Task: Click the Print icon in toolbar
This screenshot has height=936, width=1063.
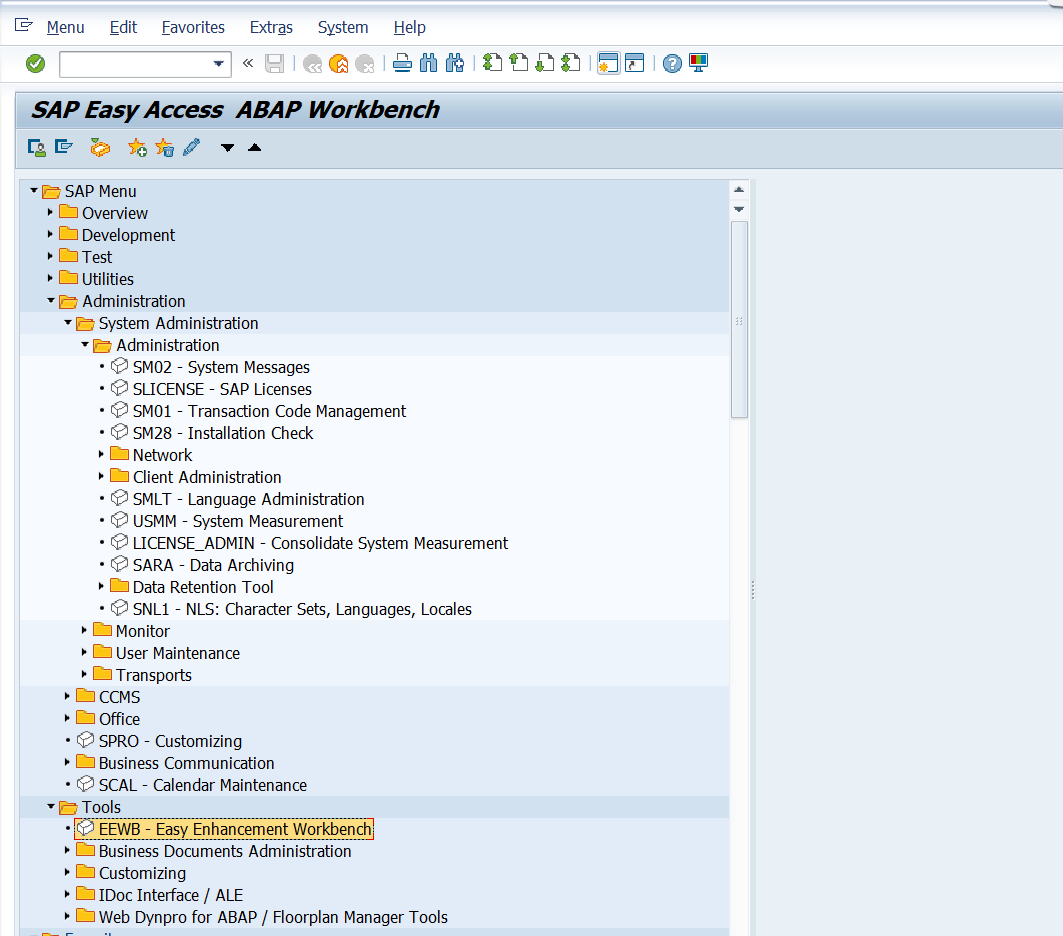Action: click(402, 64)
